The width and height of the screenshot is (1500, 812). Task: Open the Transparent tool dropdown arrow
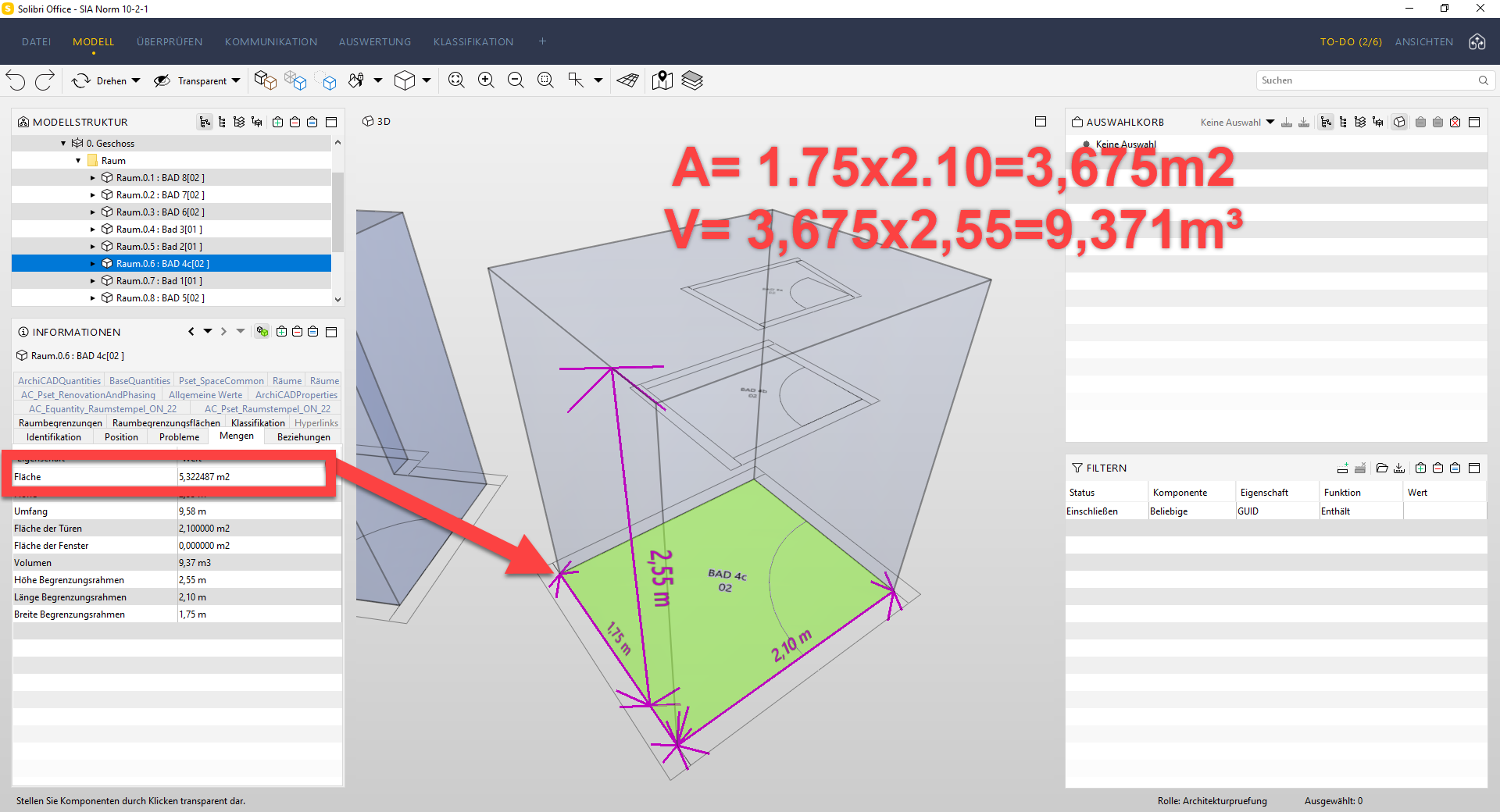tap(236, 80)
